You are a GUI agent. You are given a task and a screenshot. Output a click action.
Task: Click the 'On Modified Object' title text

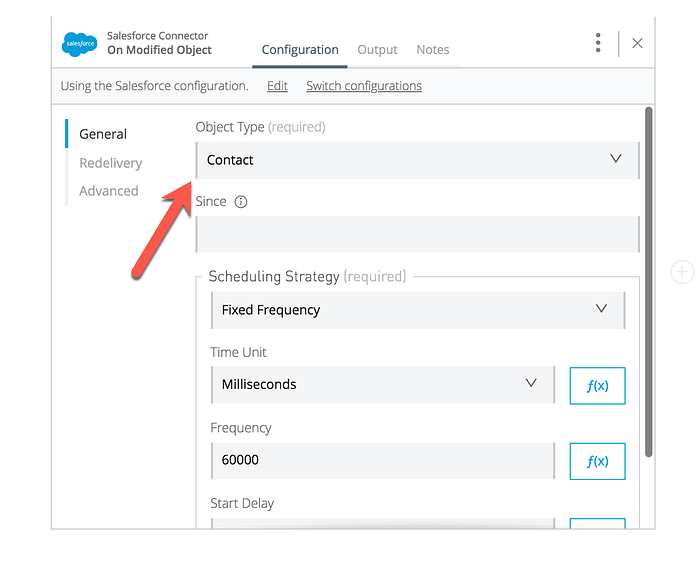click(x=159, y=50)
